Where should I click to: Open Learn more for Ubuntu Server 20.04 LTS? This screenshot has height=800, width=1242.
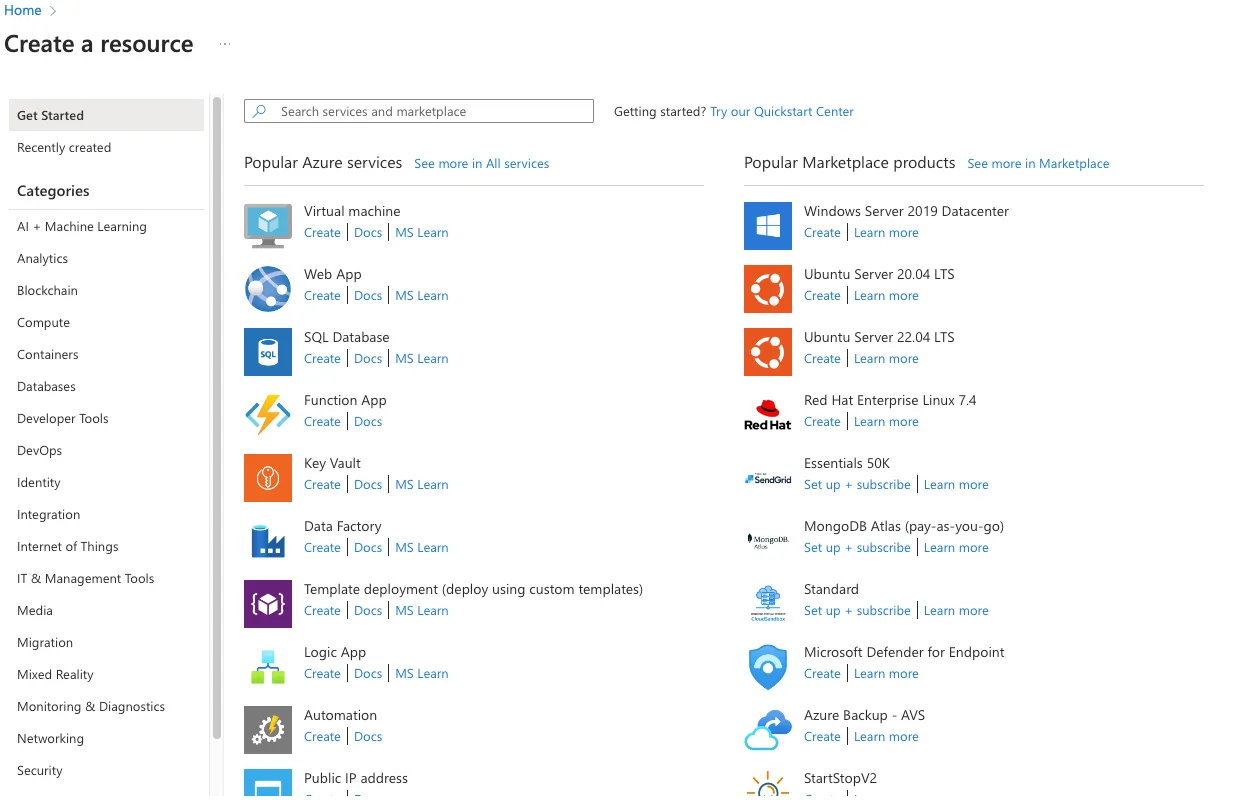click(x=886, y=296)
